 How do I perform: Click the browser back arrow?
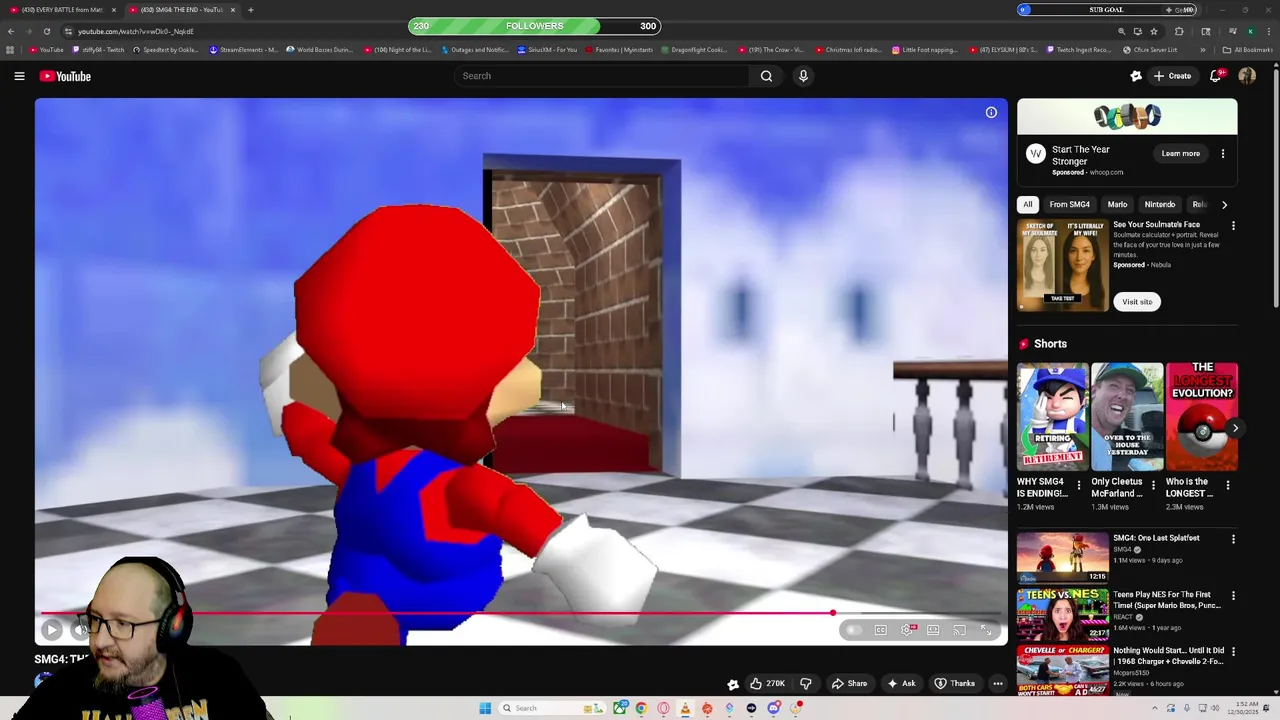pos(11,31)
